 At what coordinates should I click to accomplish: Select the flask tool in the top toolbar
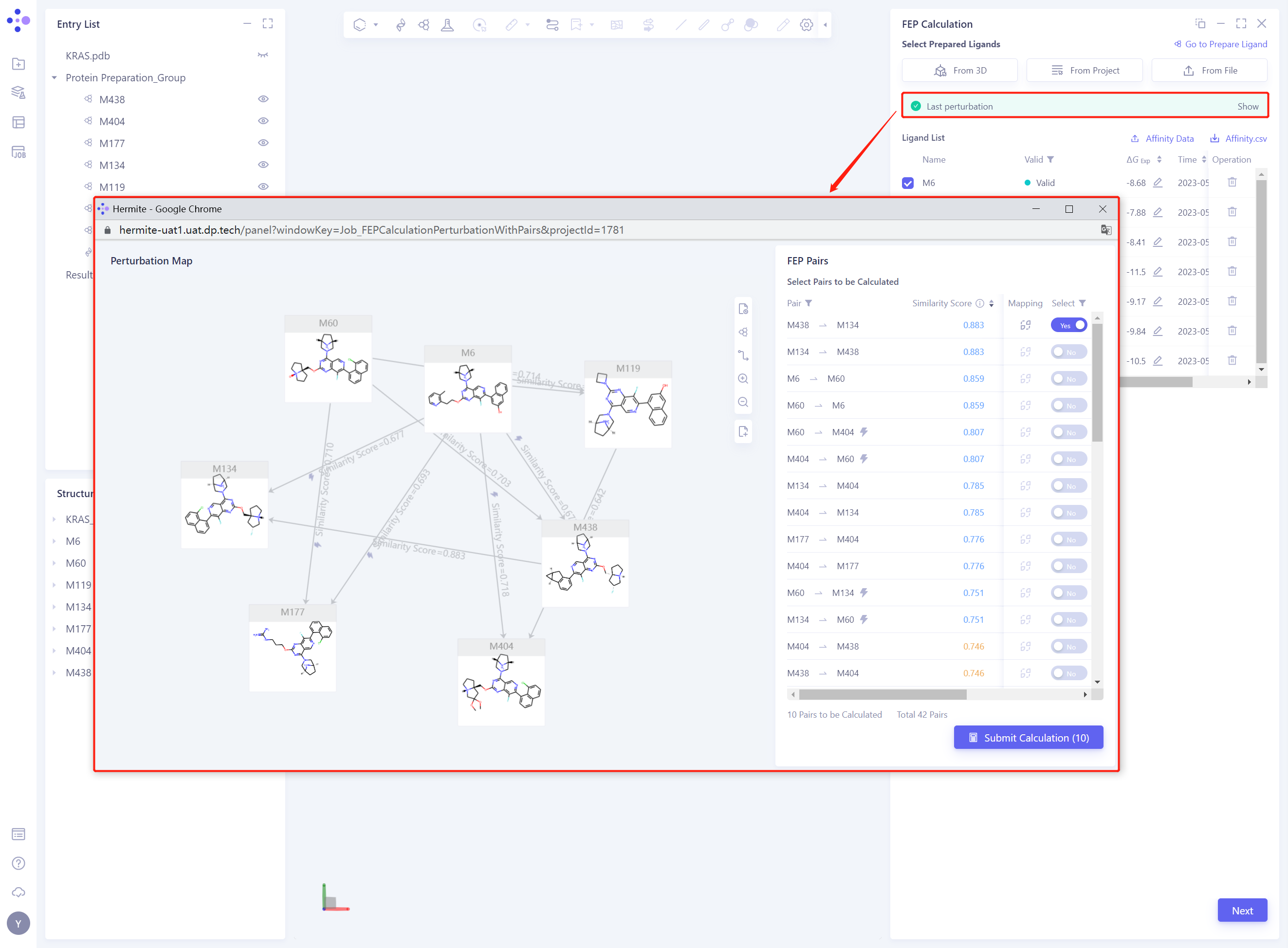[447, 25]
